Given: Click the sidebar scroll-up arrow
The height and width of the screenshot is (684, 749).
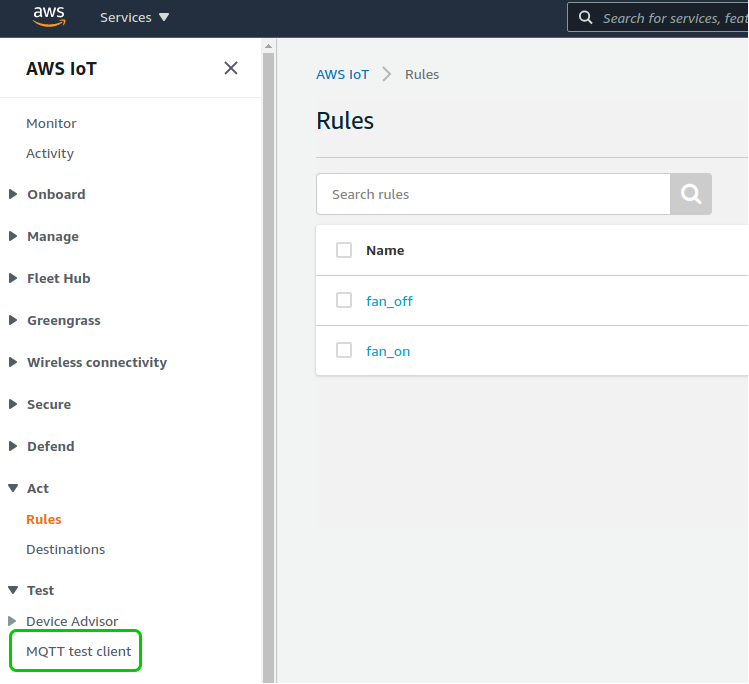Looking at the screenshot, I should (268, 46).
